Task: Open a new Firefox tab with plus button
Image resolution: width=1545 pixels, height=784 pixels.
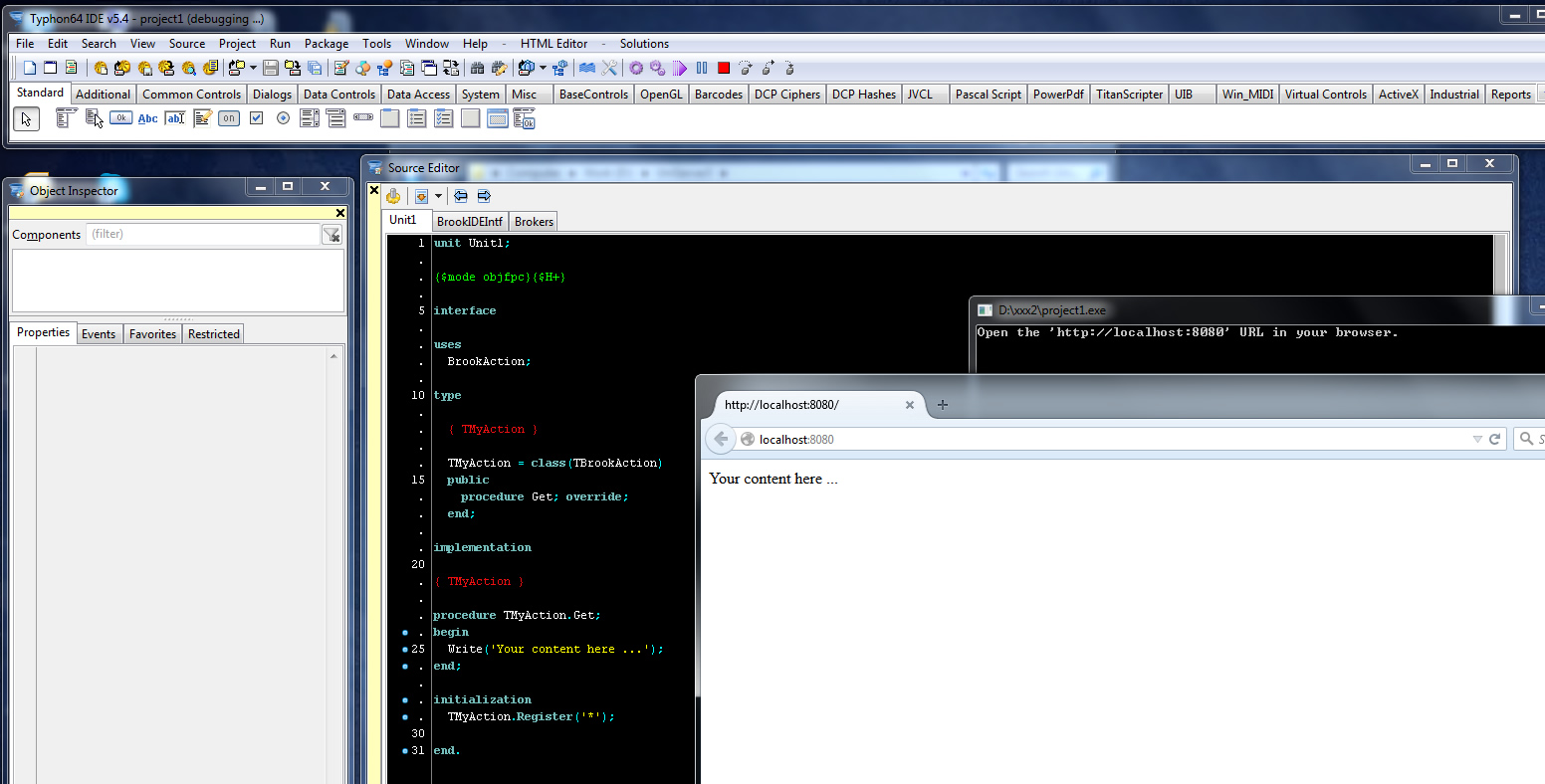Action: tap(943, 405)
